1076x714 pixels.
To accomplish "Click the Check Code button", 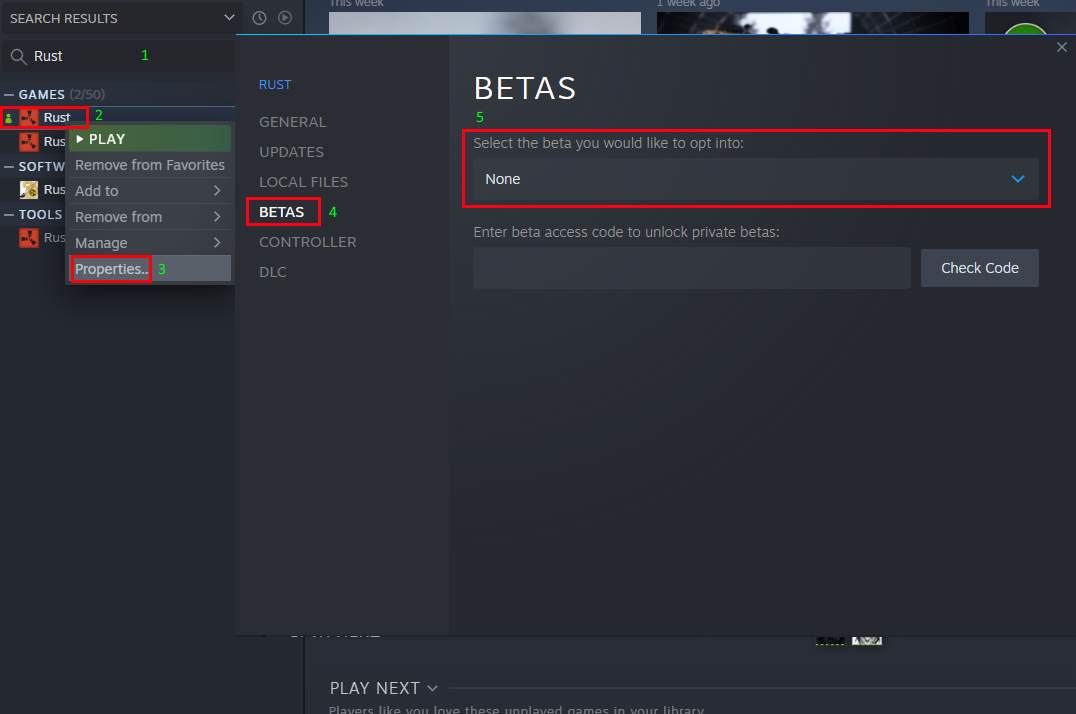I will pos(979,268).
